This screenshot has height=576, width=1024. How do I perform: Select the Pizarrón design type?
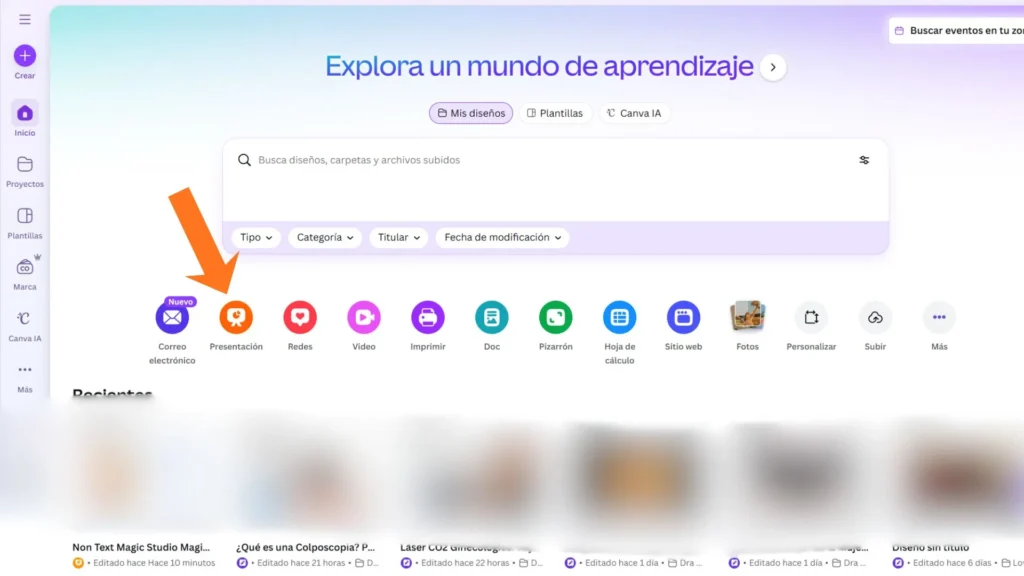pos(555,316)
